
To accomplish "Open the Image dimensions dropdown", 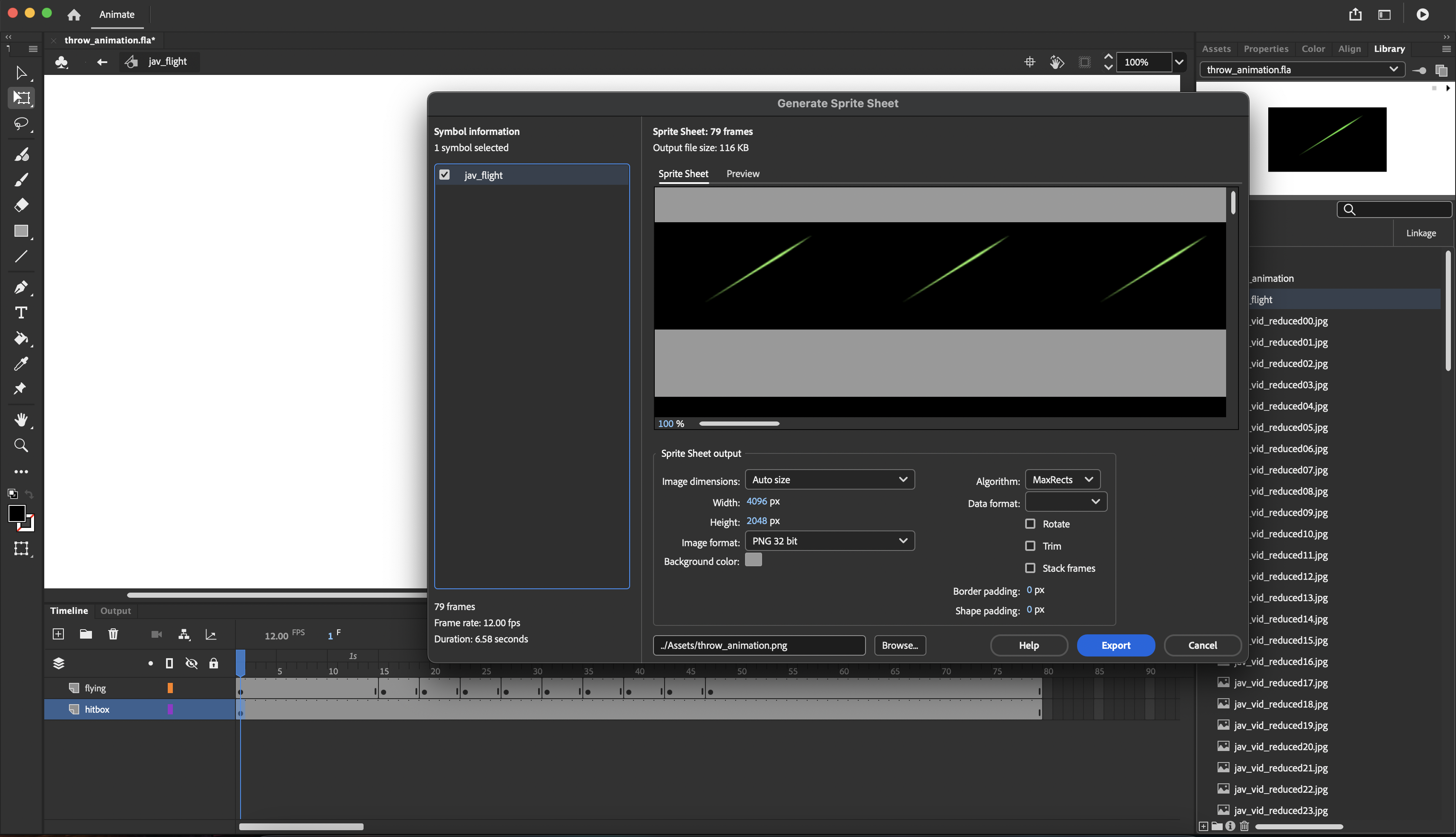I will pyautogui.click(x=829, y=479).
